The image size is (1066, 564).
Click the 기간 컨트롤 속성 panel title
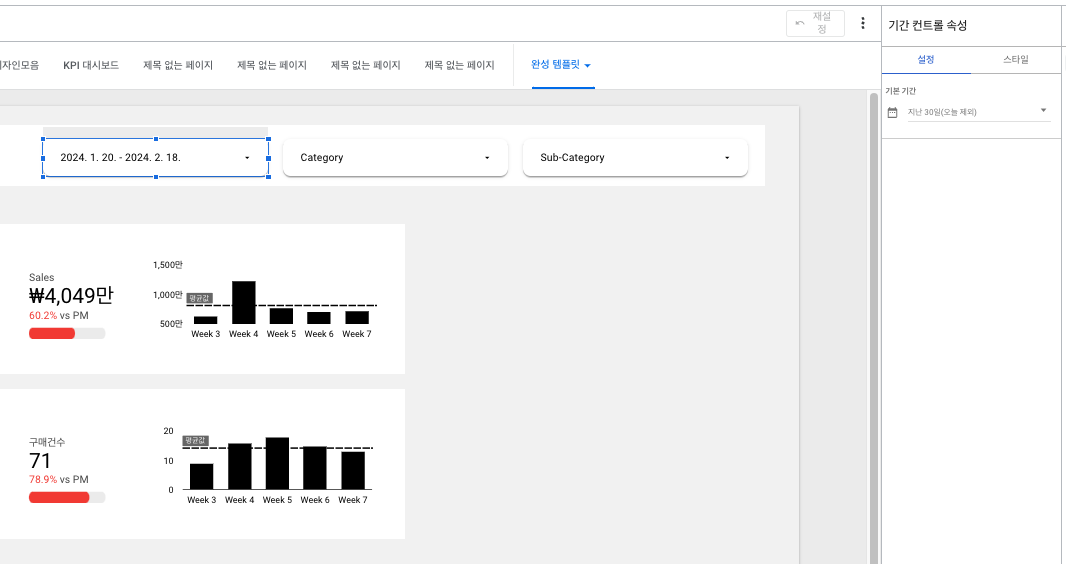pos(927,25)
